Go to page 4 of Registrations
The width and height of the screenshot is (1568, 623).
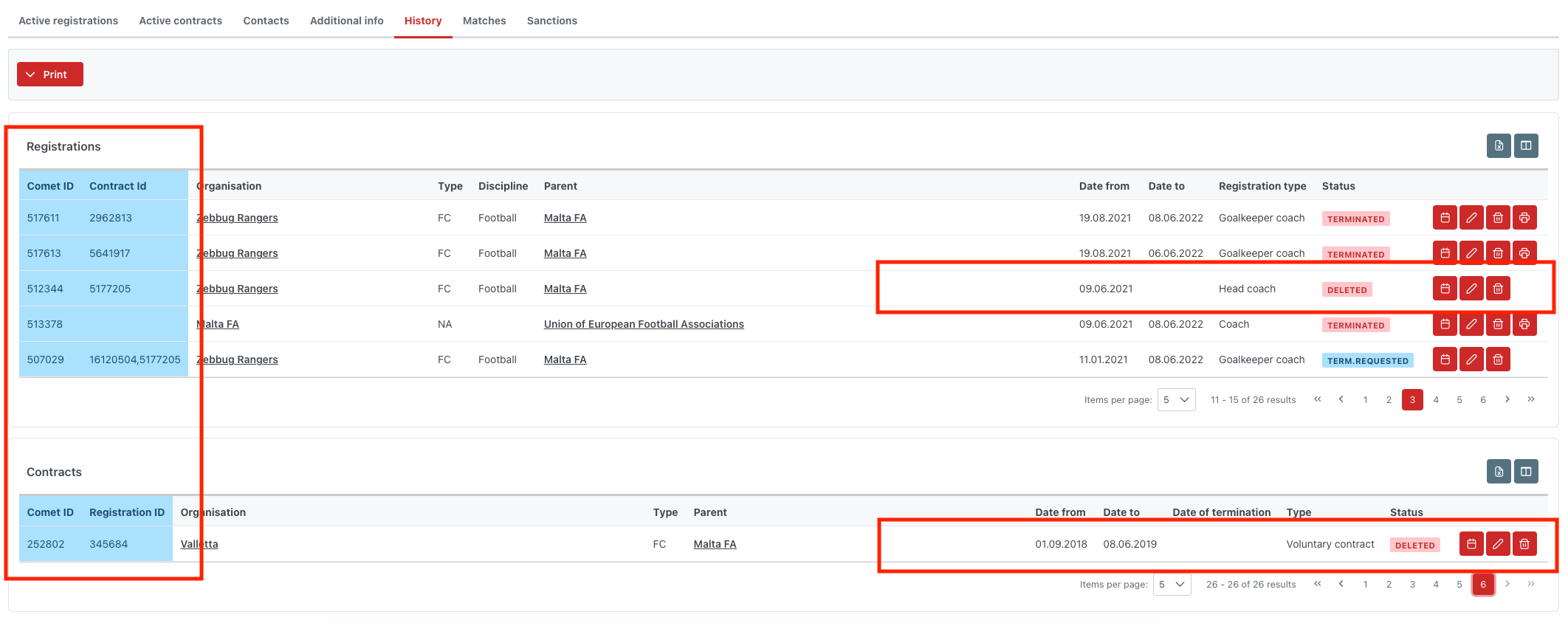point(1435,400)
